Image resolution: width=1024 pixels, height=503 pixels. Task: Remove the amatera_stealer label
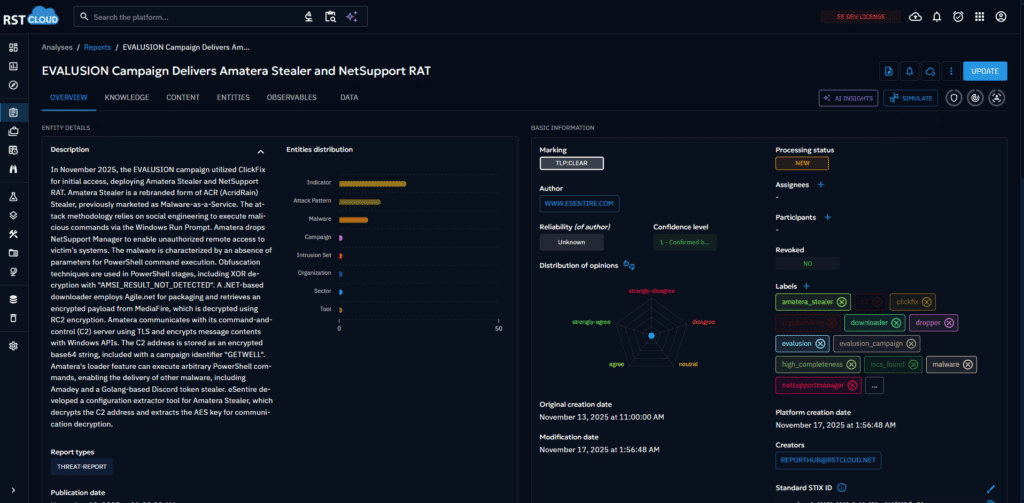point(841,302)
